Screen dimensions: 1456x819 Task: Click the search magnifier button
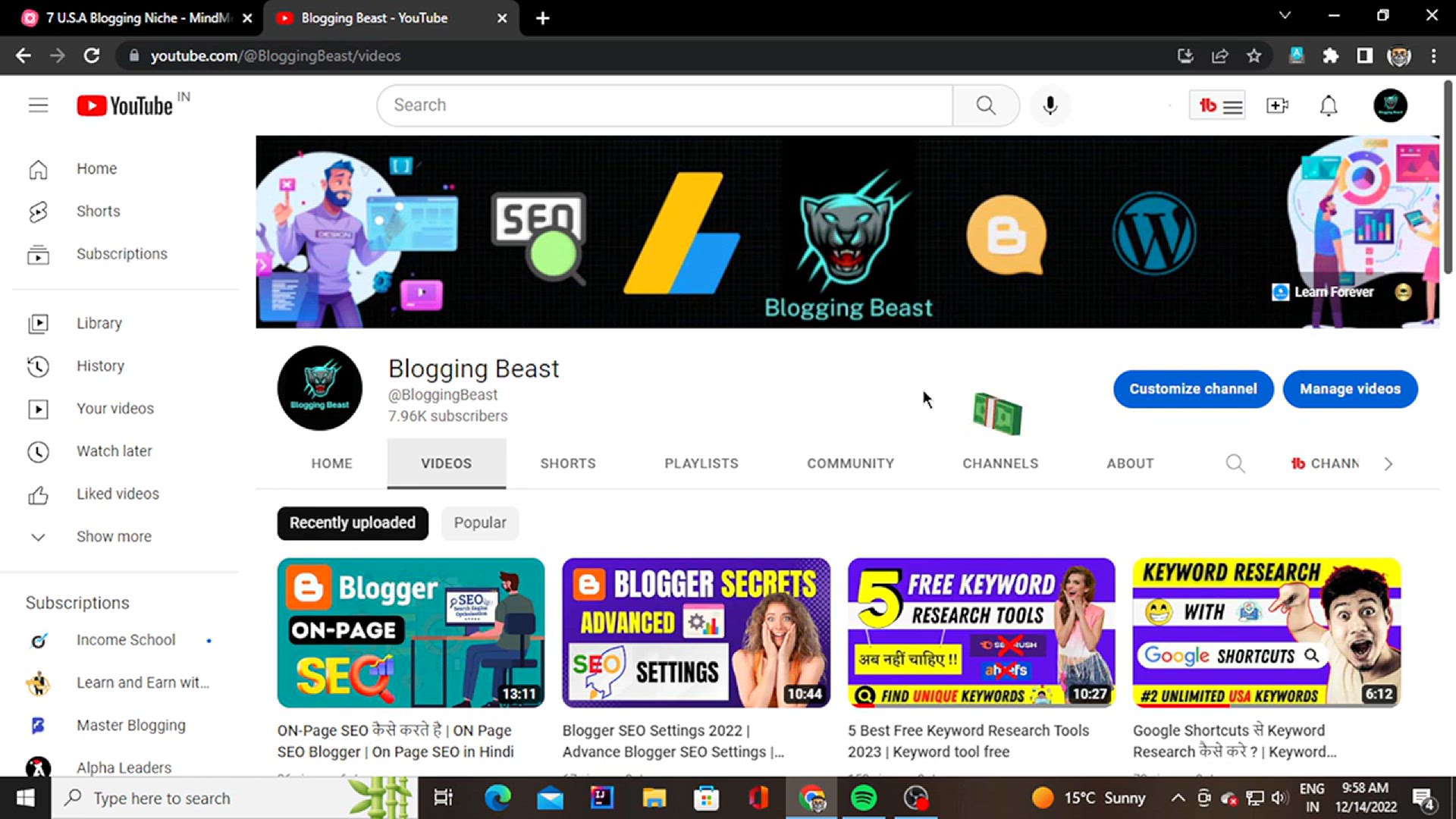pyautogui.click(x=986, y=105)
